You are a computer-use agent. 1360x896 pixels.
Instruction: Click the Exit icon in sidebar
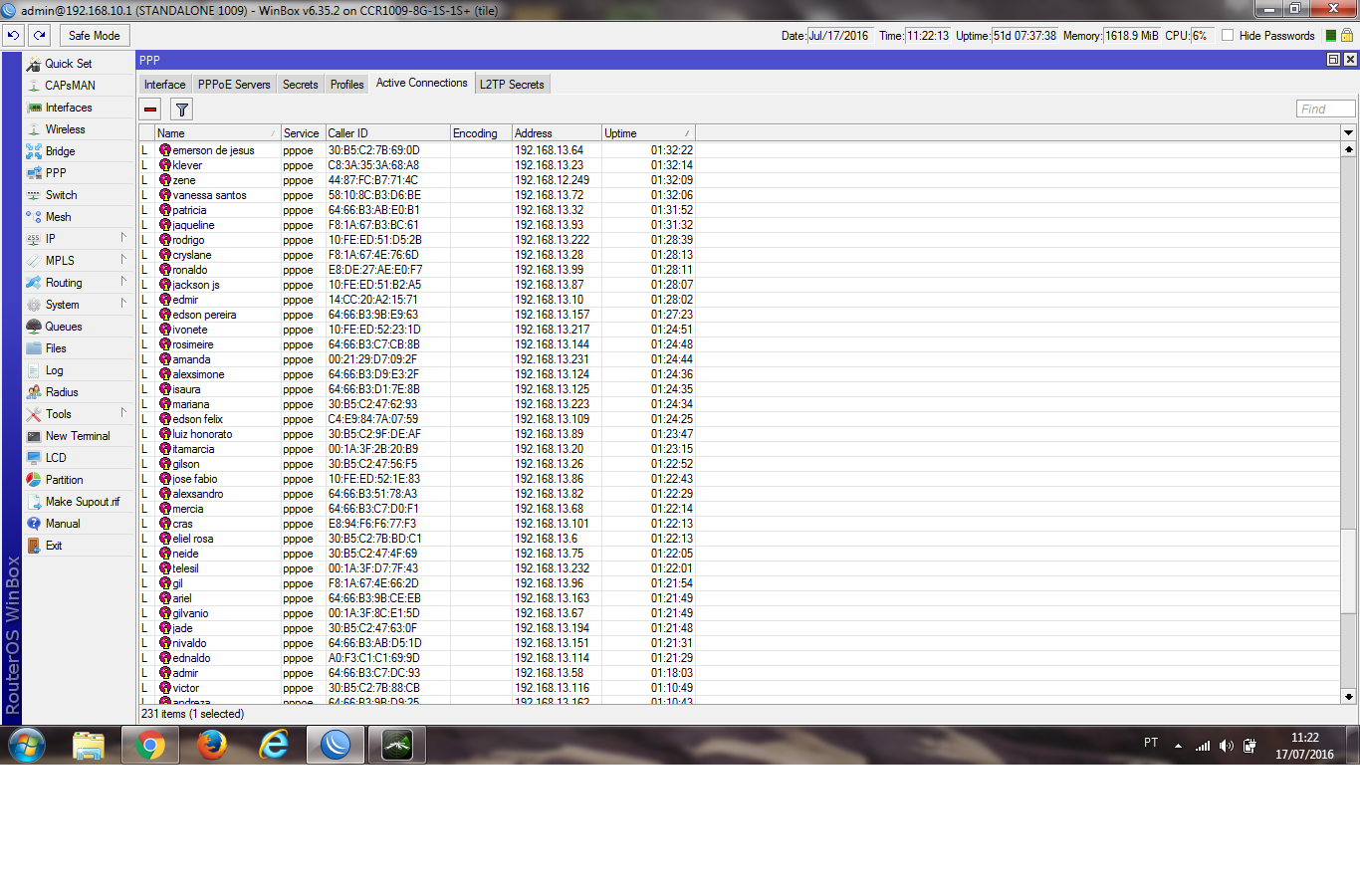(x=34, y=546)
